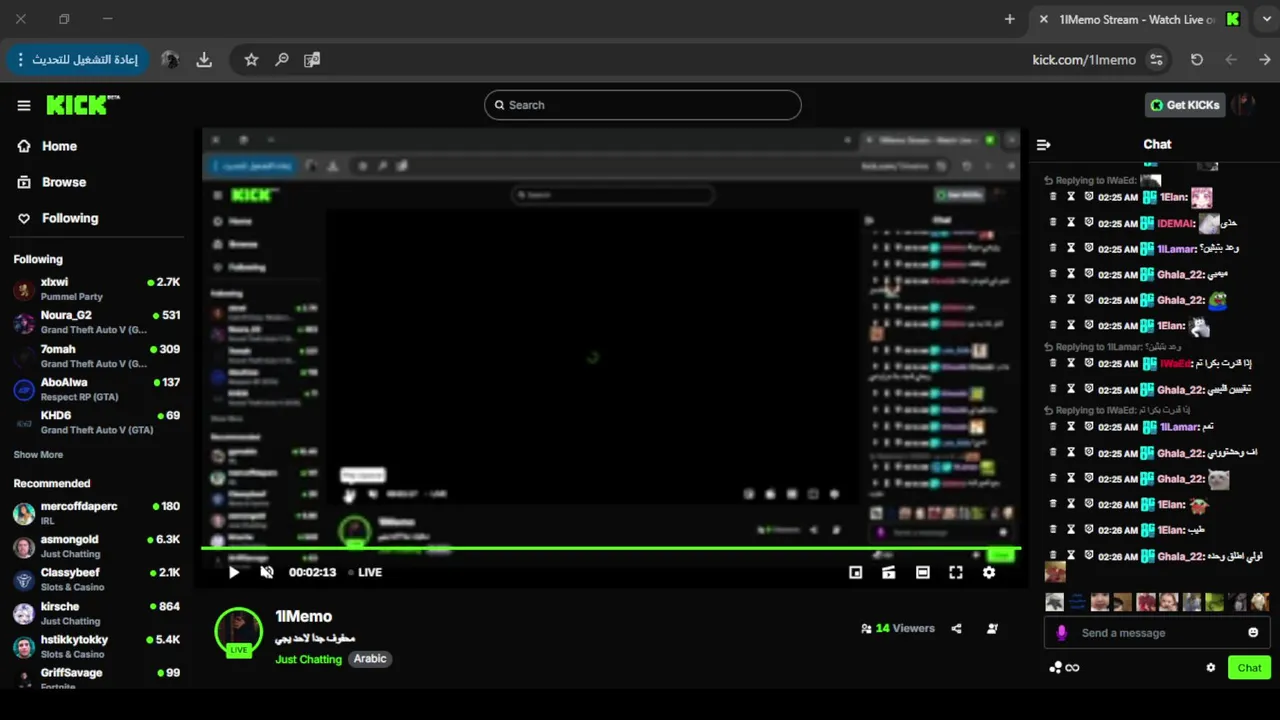Viewport: 1280px width, 720px height.
Task: Bookmark this page with the star icon
Action: coord(251,60)
